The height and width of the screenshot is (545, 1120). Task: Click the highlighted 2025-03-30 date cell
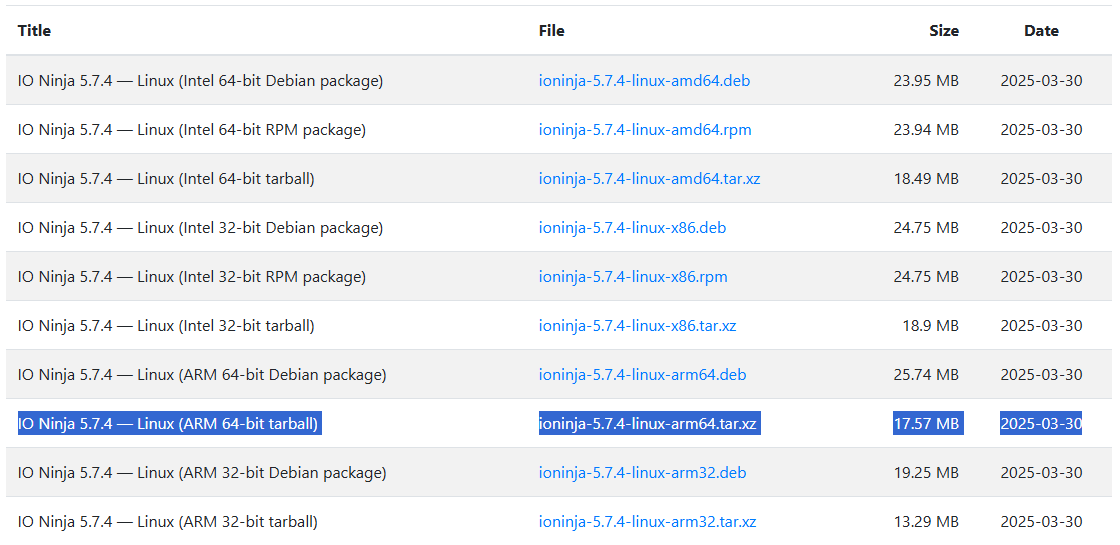coord(1041,424)
